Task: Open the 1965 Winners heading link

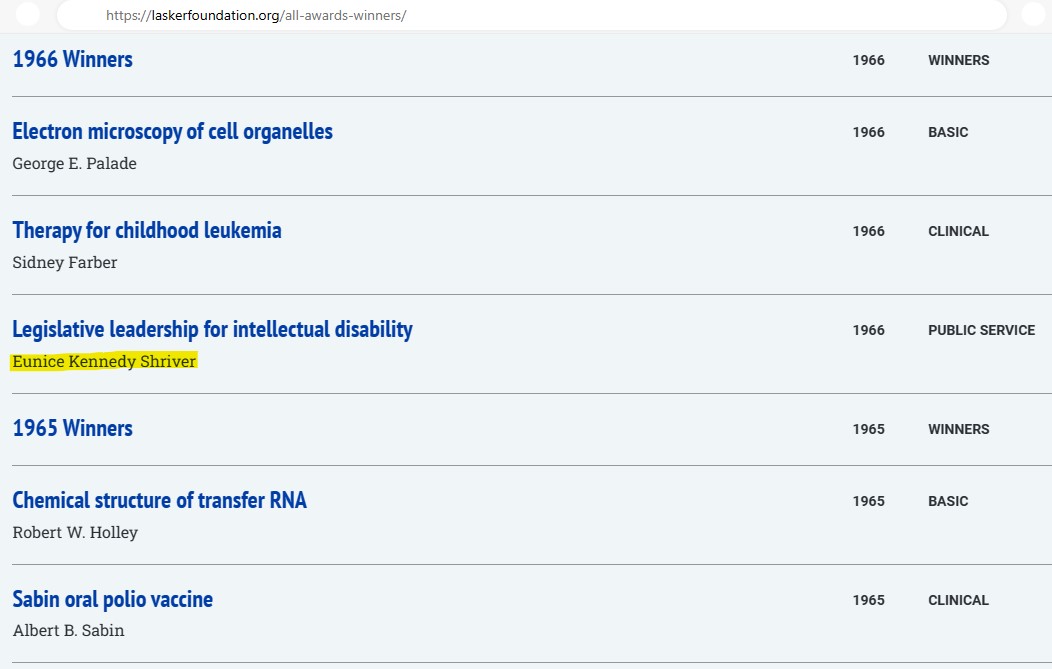Action: (72, 429)
